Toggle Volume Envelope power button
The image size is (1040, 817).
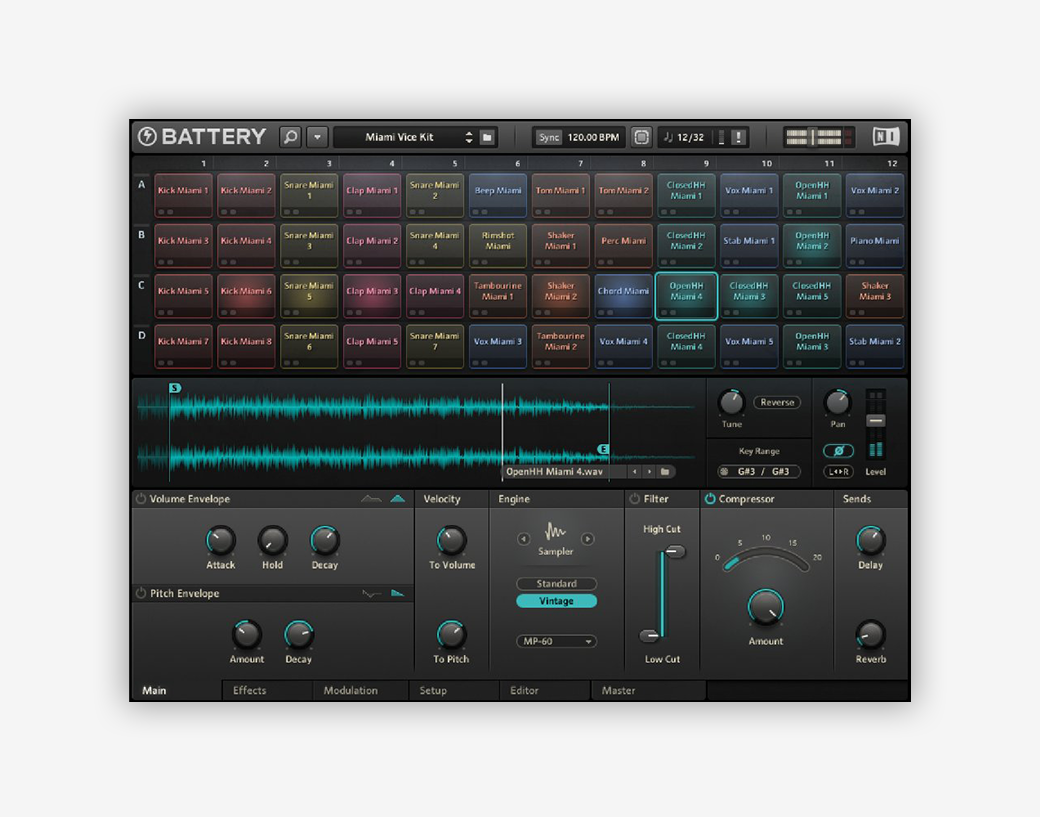point(141,499)
